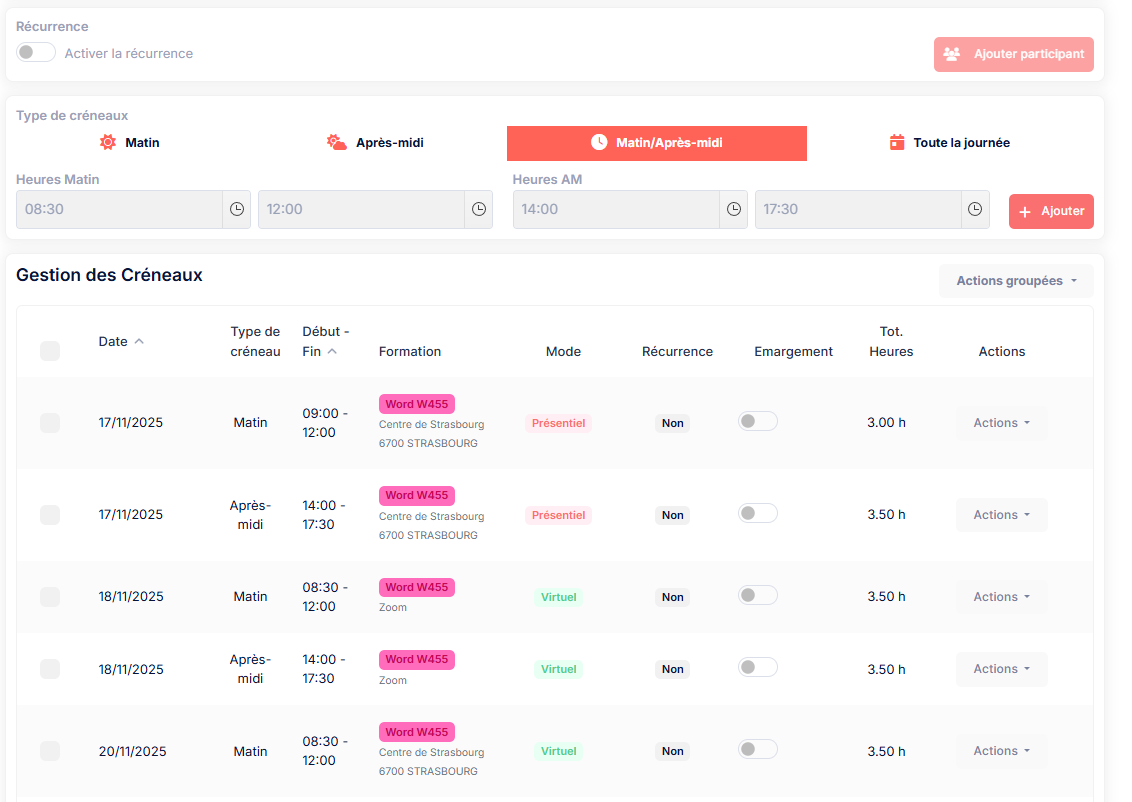Click the clock icon beside 12:00 field
The width and height of the screenshot is (1132, 802).
click(x=479, y=209)
